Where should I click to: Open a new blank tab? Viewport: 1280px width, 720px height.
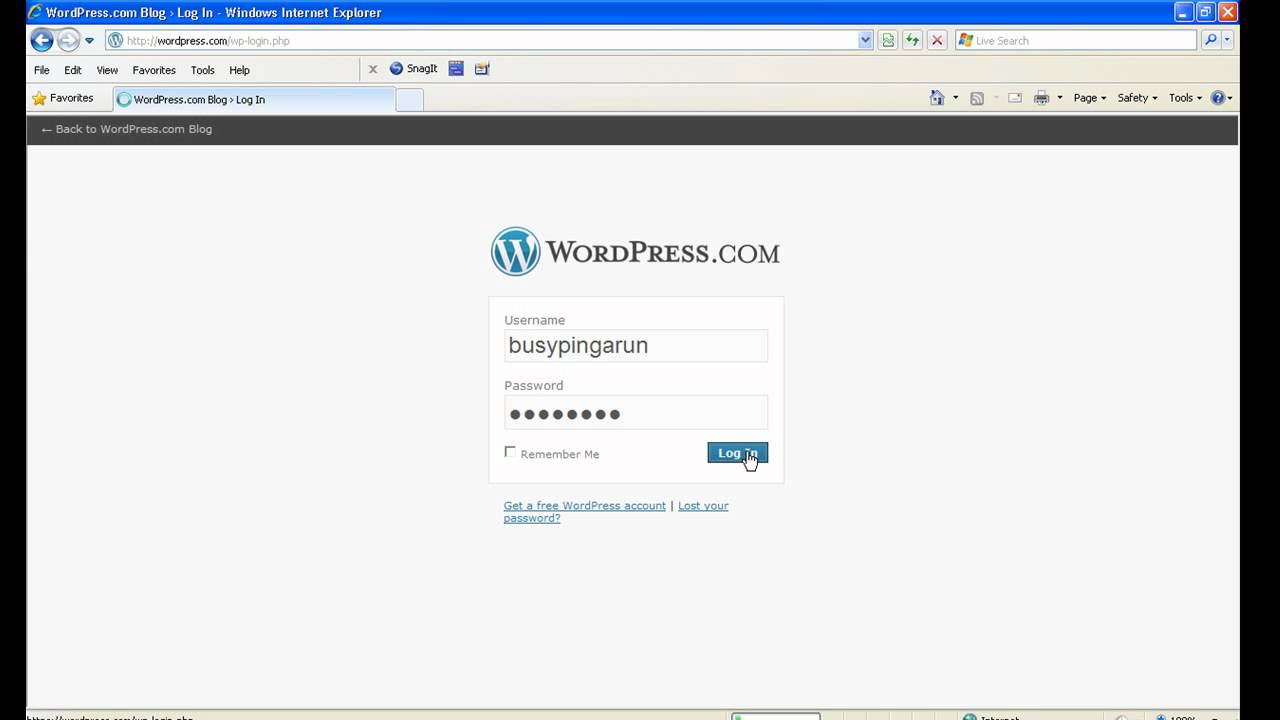pyautogui.click(x=410, y=99)
